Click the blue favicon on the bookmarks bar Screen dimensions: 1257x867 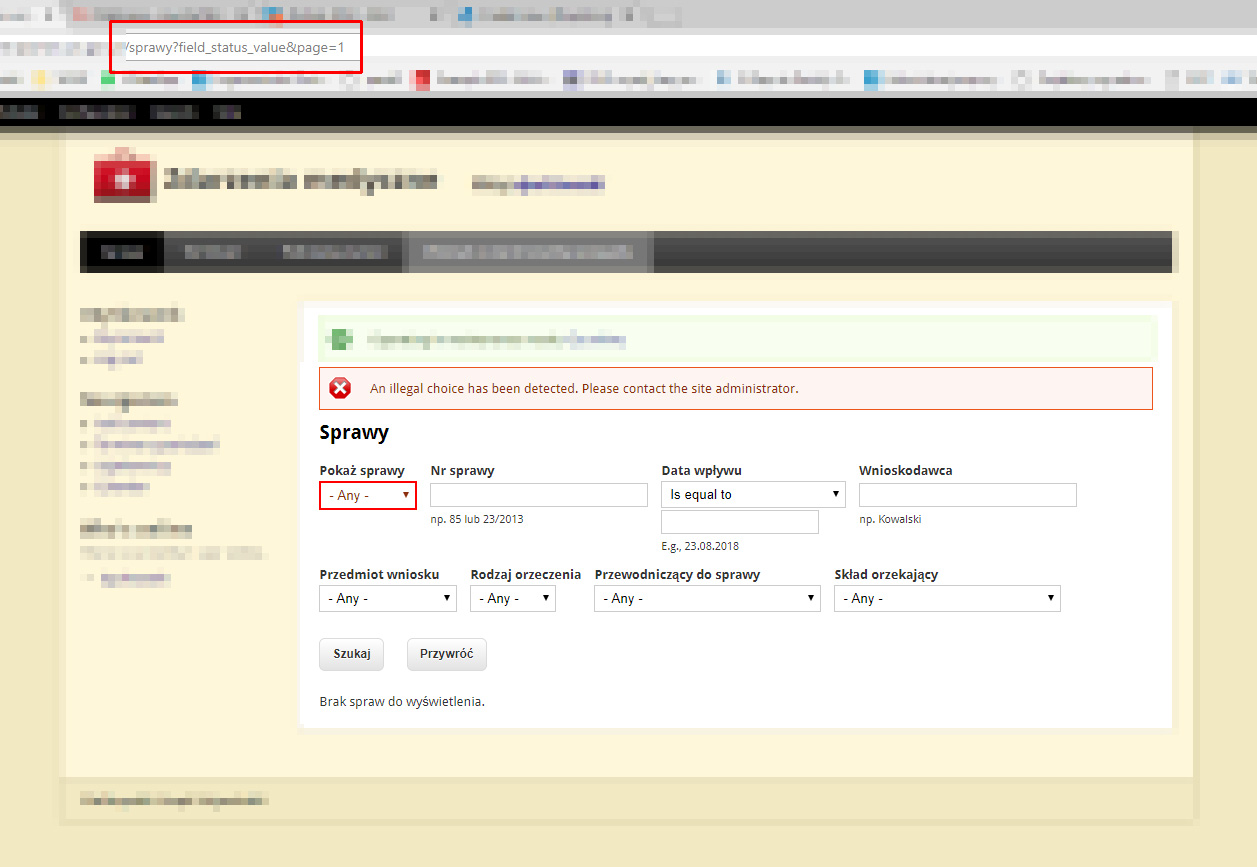pyautogui.click(x=198, y=80)
